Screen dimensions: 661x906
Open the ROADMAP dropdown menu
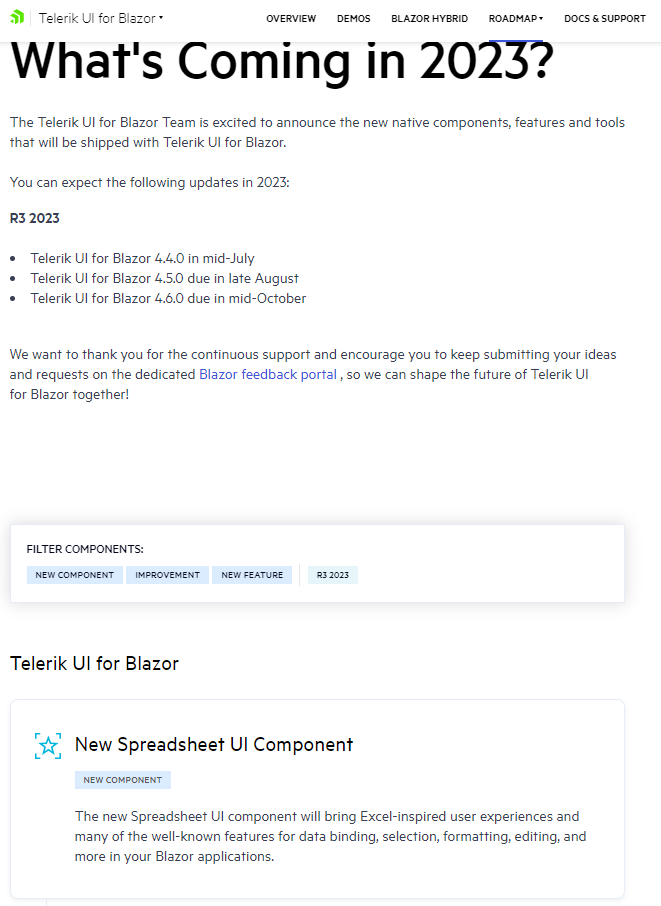pos(515,19)
